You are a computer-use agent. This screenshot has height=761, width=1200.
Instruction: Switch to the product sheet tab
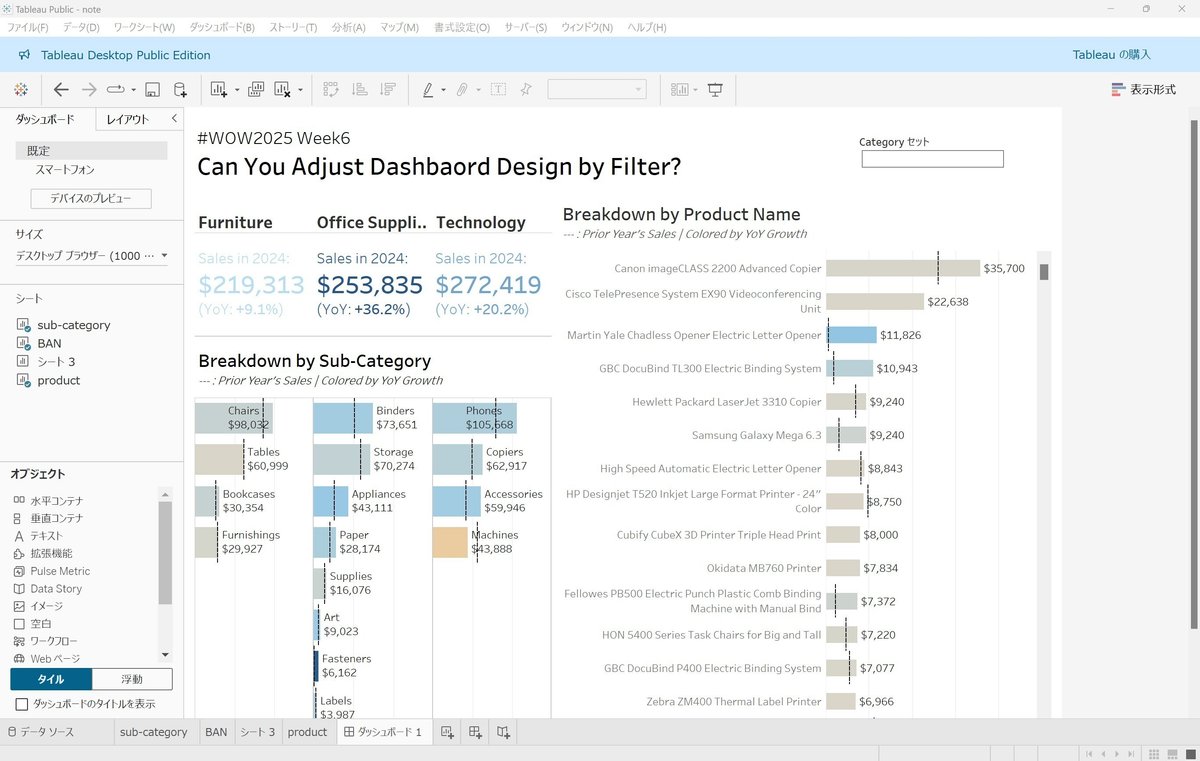click(x=307, y=732)
